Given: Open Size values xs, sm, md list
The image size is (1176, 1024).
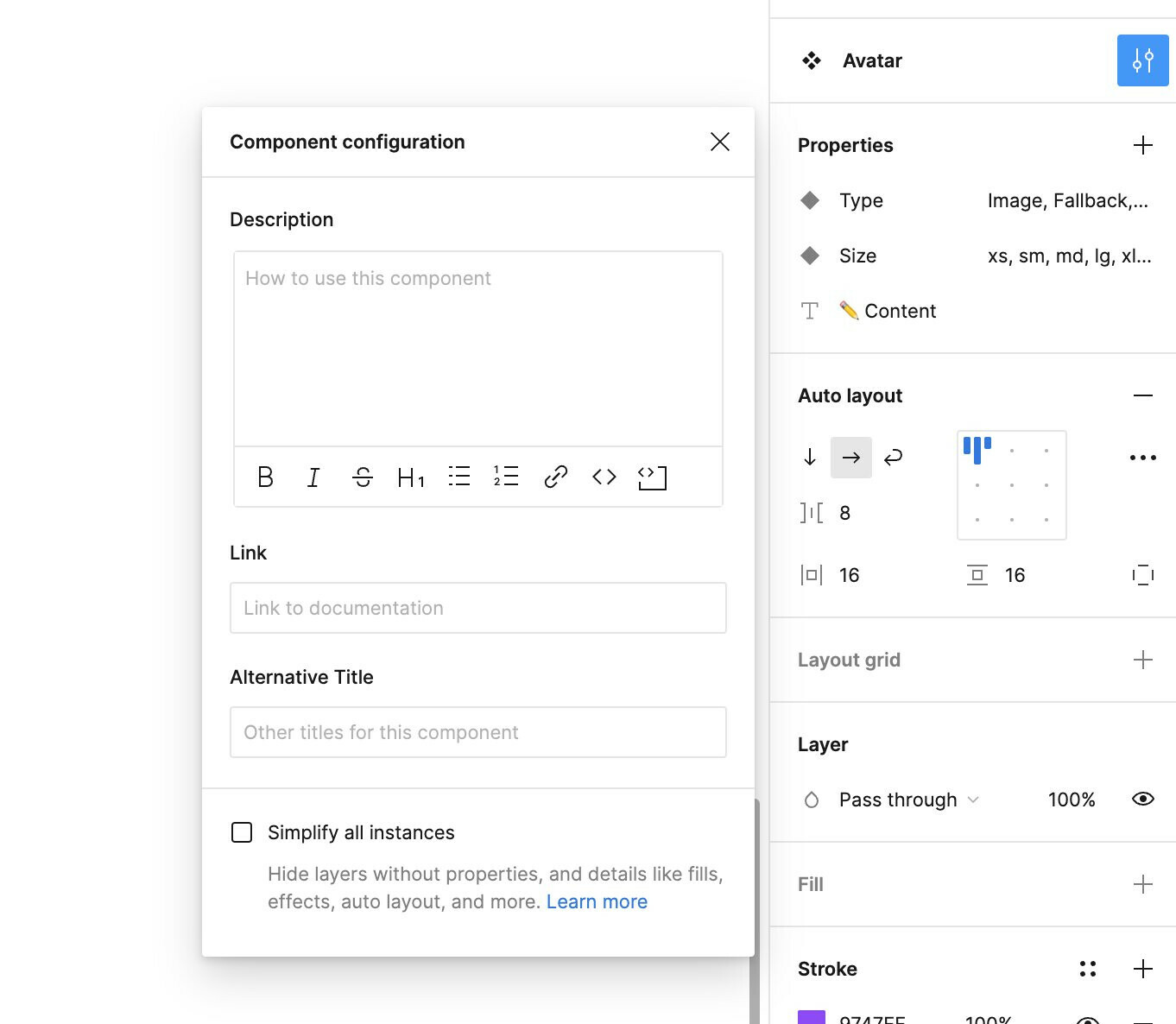Looking at the screenshot, I should pos(1070,256).
